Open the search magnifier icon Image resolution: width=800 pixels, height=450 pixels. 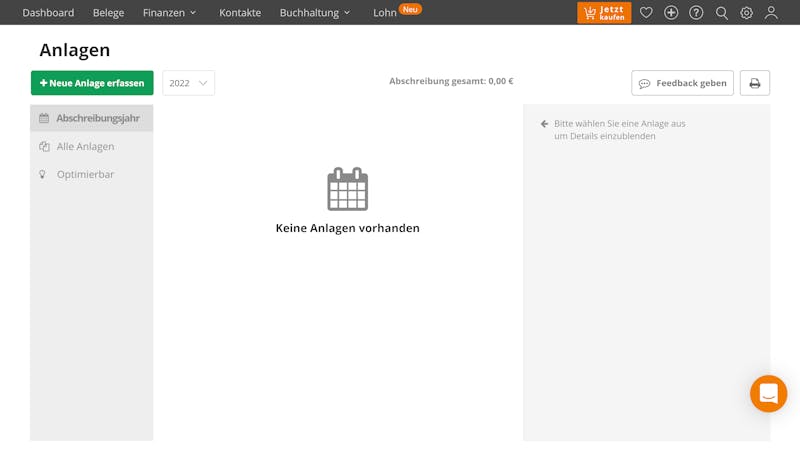(721, 13)
